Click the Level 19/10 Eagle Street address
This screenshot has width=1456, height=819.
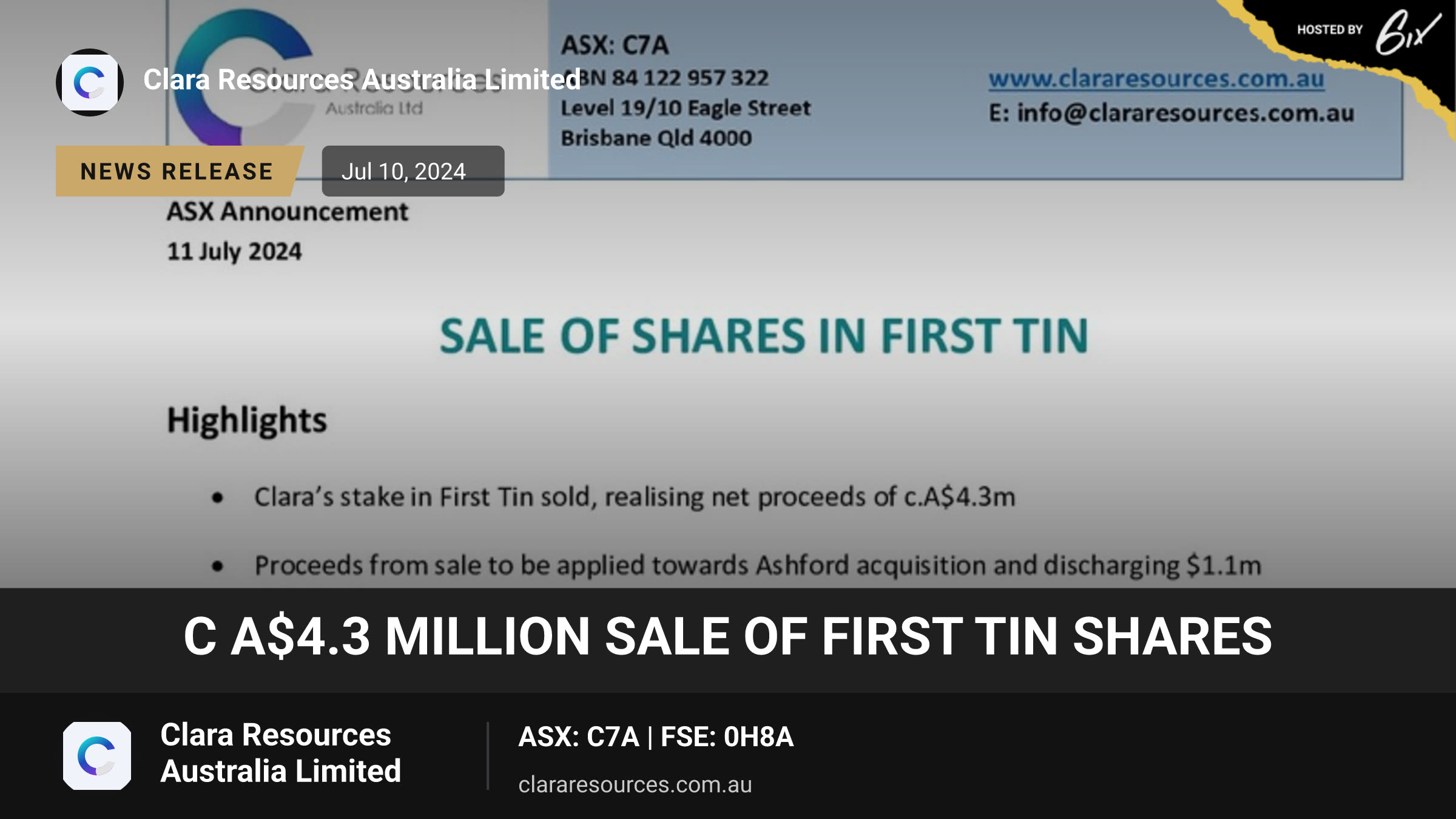pyautogui.click(x=686, y=108)
